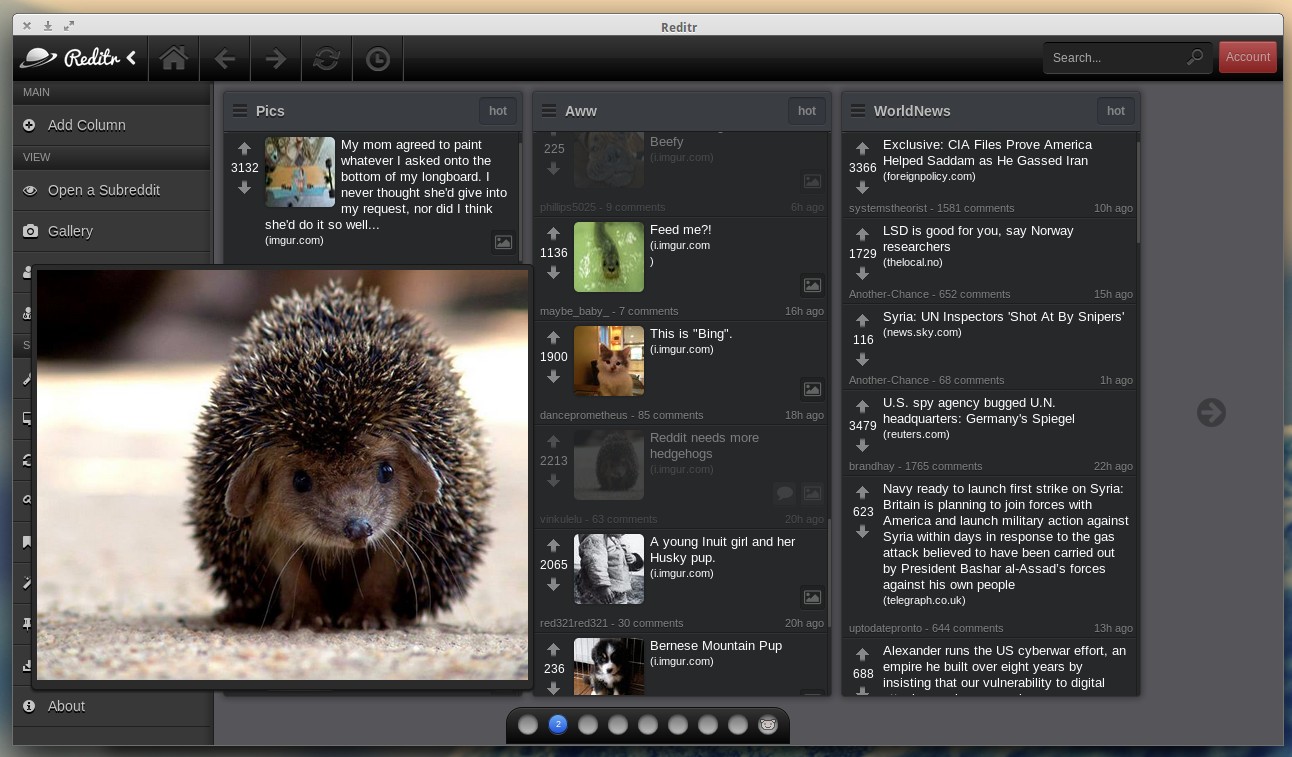Click the Home icon in toolbar
This screenshot has width=1292, height=757.
coord(174,59)
